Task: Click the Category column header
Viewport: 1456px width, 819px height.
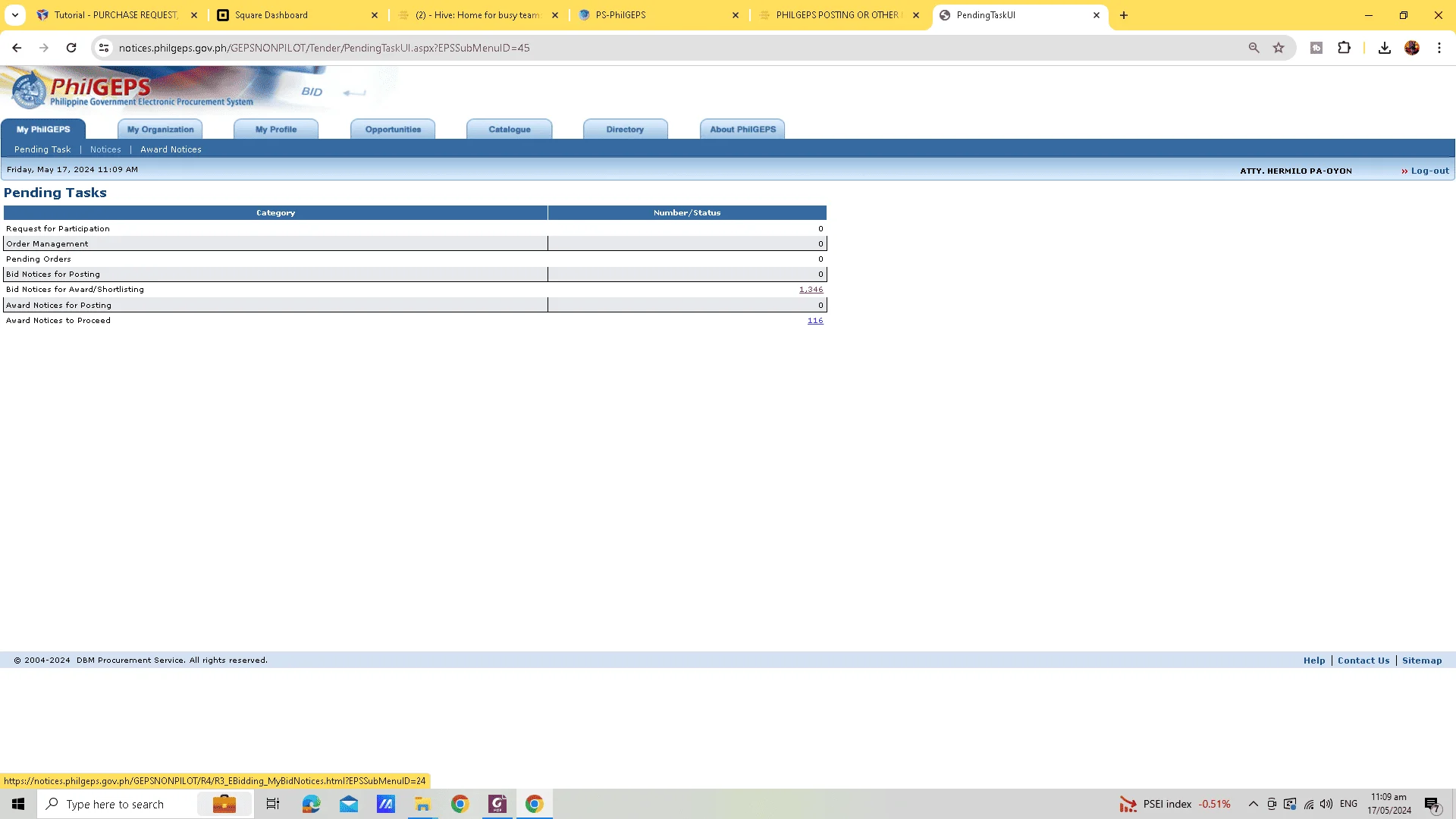Action: pos(275,212)
